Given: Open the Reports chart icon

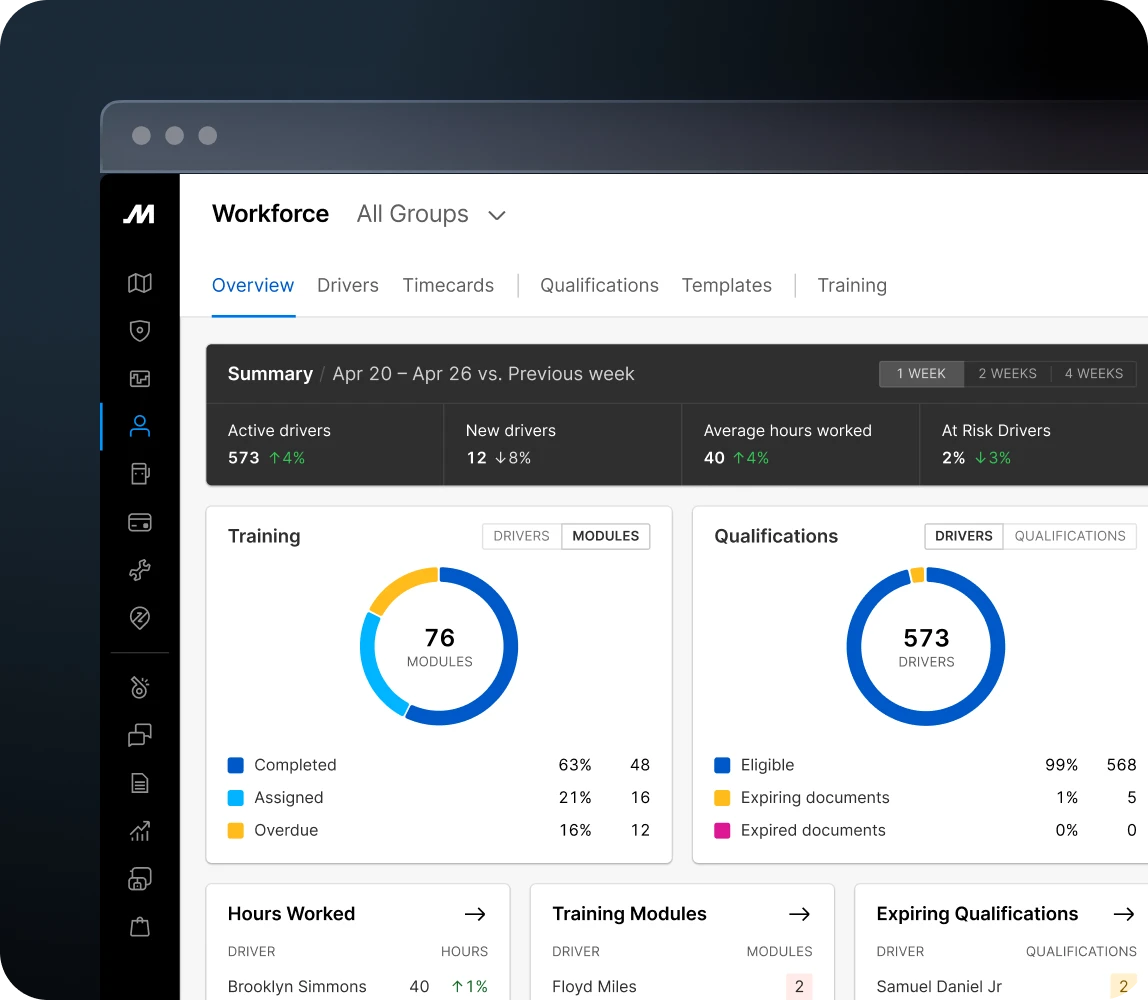Looking at the screenshot, I should click(140, 831).
